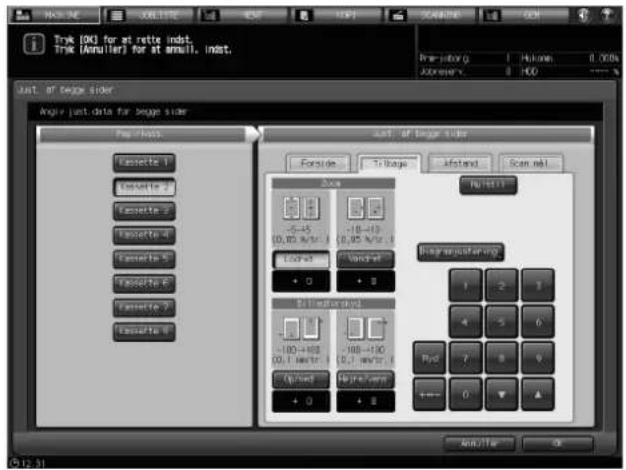
Task: Click the keypad down arrow
Action: point(502,395)
